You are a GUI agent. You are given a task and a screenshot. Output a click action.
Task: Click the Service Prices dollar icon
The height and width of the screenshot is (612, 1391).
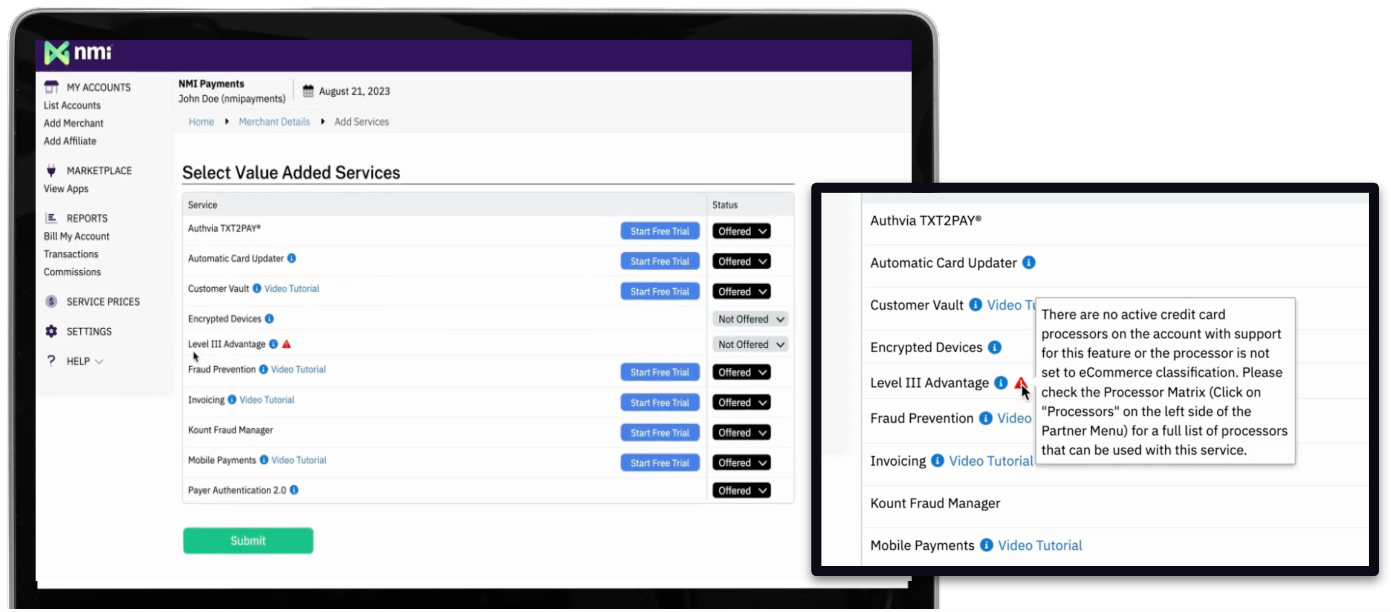51,301
